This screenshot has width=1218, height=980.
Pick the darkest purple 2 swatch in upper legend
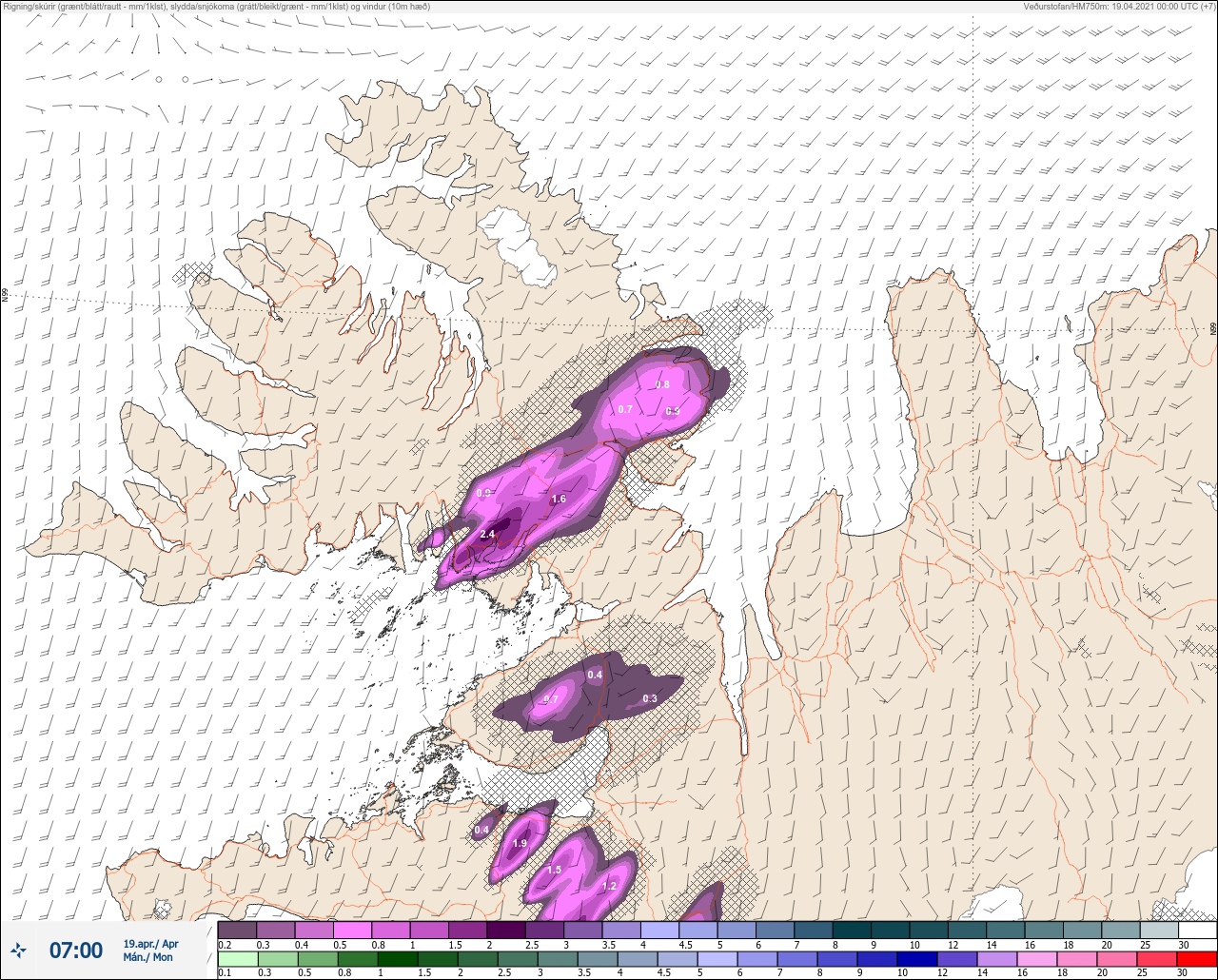coord(505,930)
